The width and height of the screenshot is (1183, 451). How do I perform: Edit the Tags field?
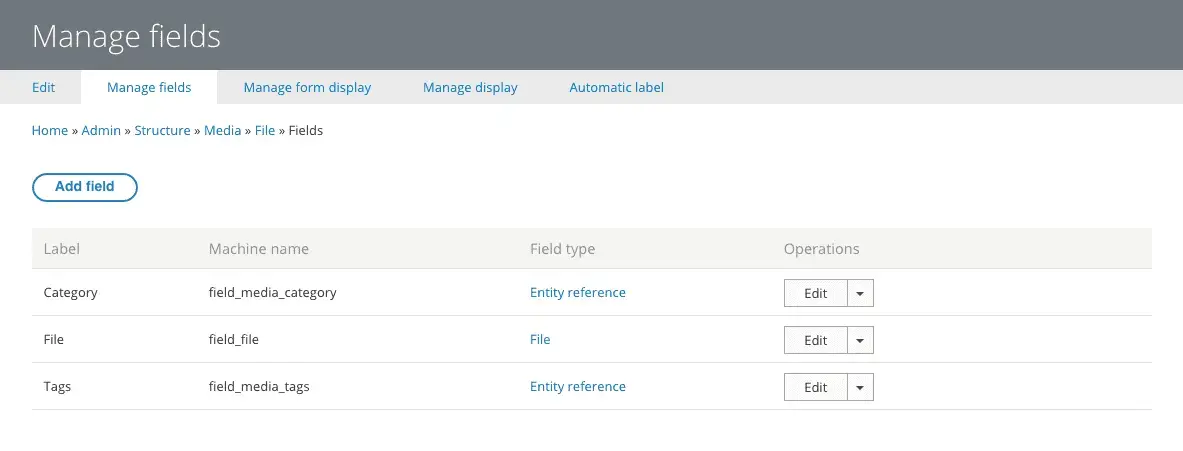[815, 387]
